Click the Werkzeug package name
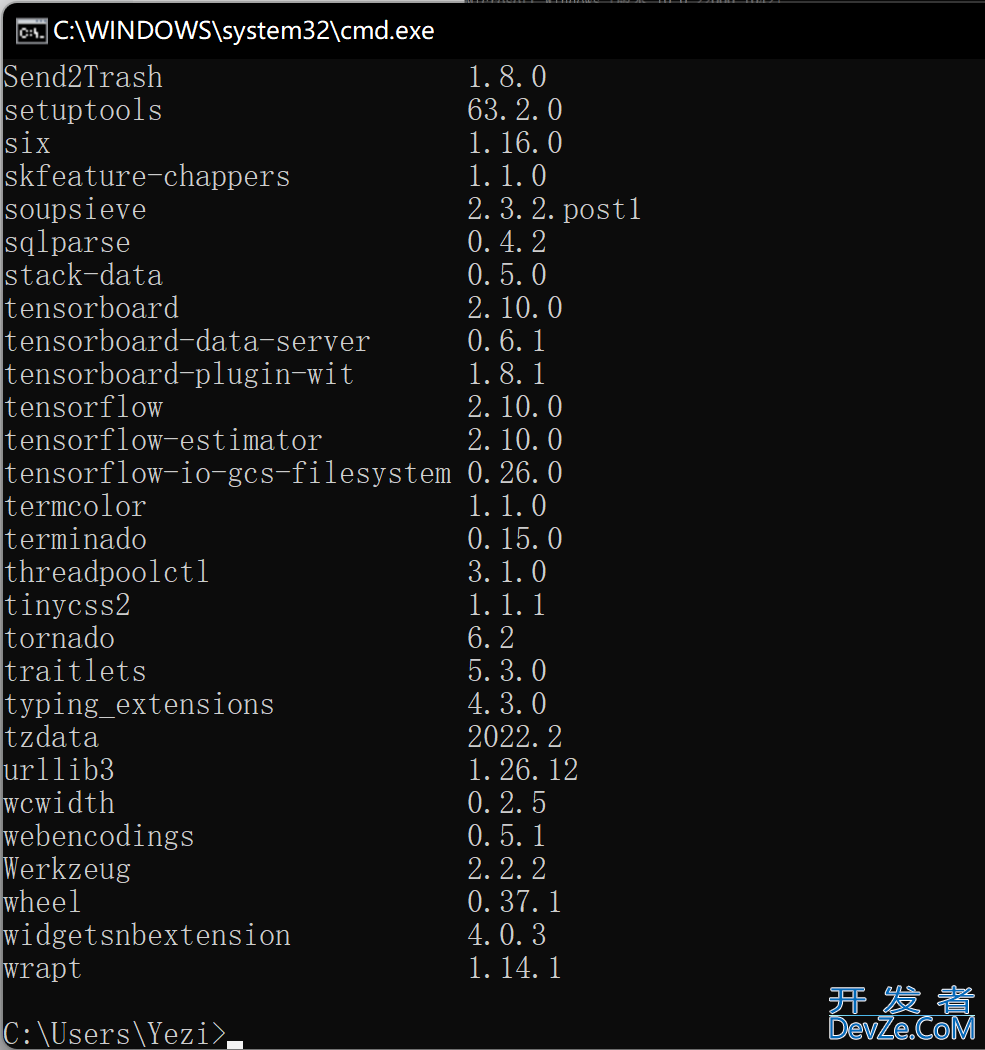The height and width of the screenshot is (1050, 985). (67, 869)
